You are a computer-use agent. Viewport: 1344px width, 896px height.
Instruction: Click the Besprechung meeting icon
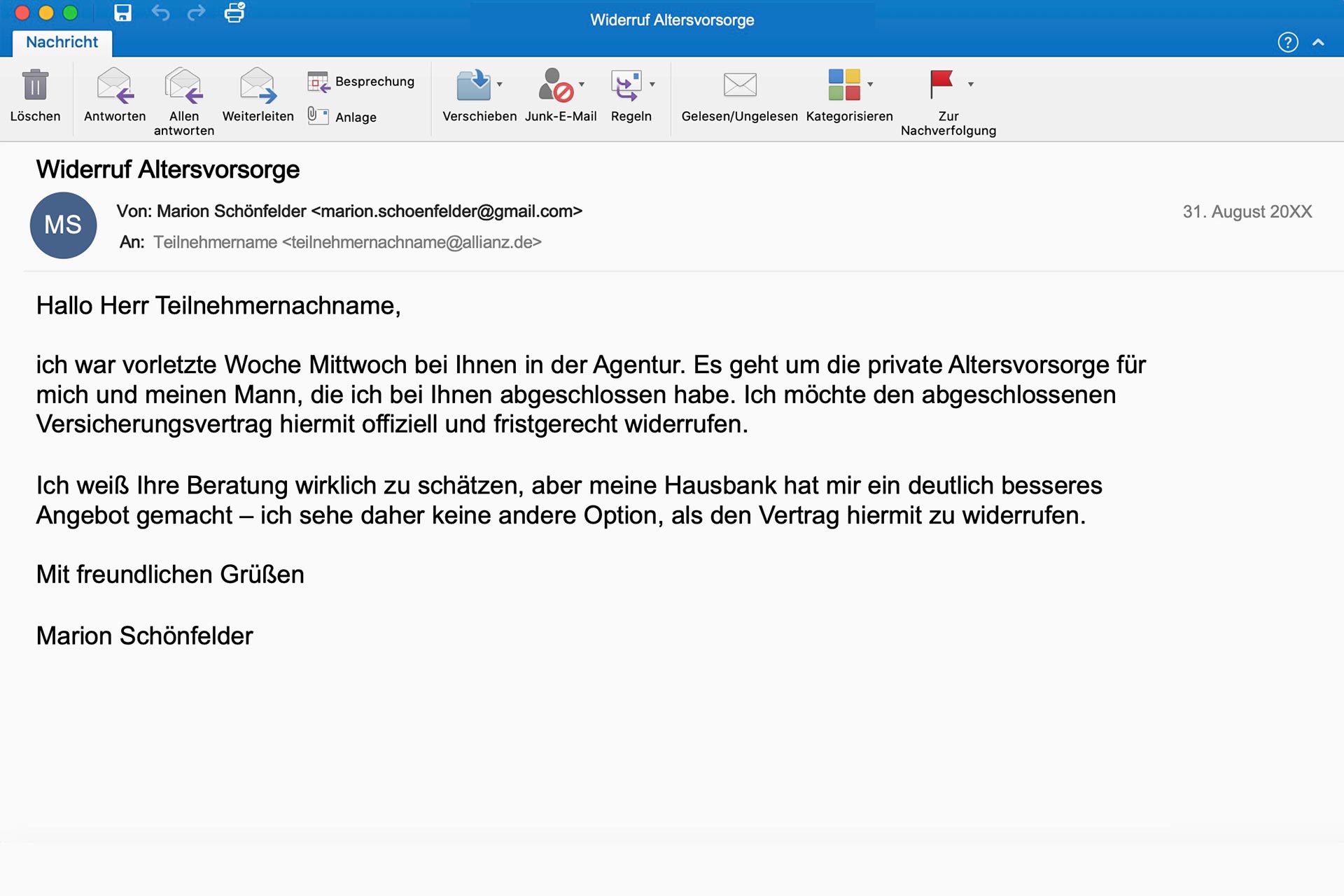tap(318, 82)
